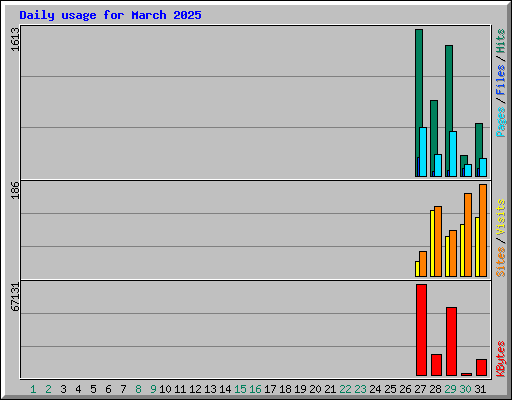Click day 15 on the x-axis
This screenshot has width=512, height=400.
[240, 389]
